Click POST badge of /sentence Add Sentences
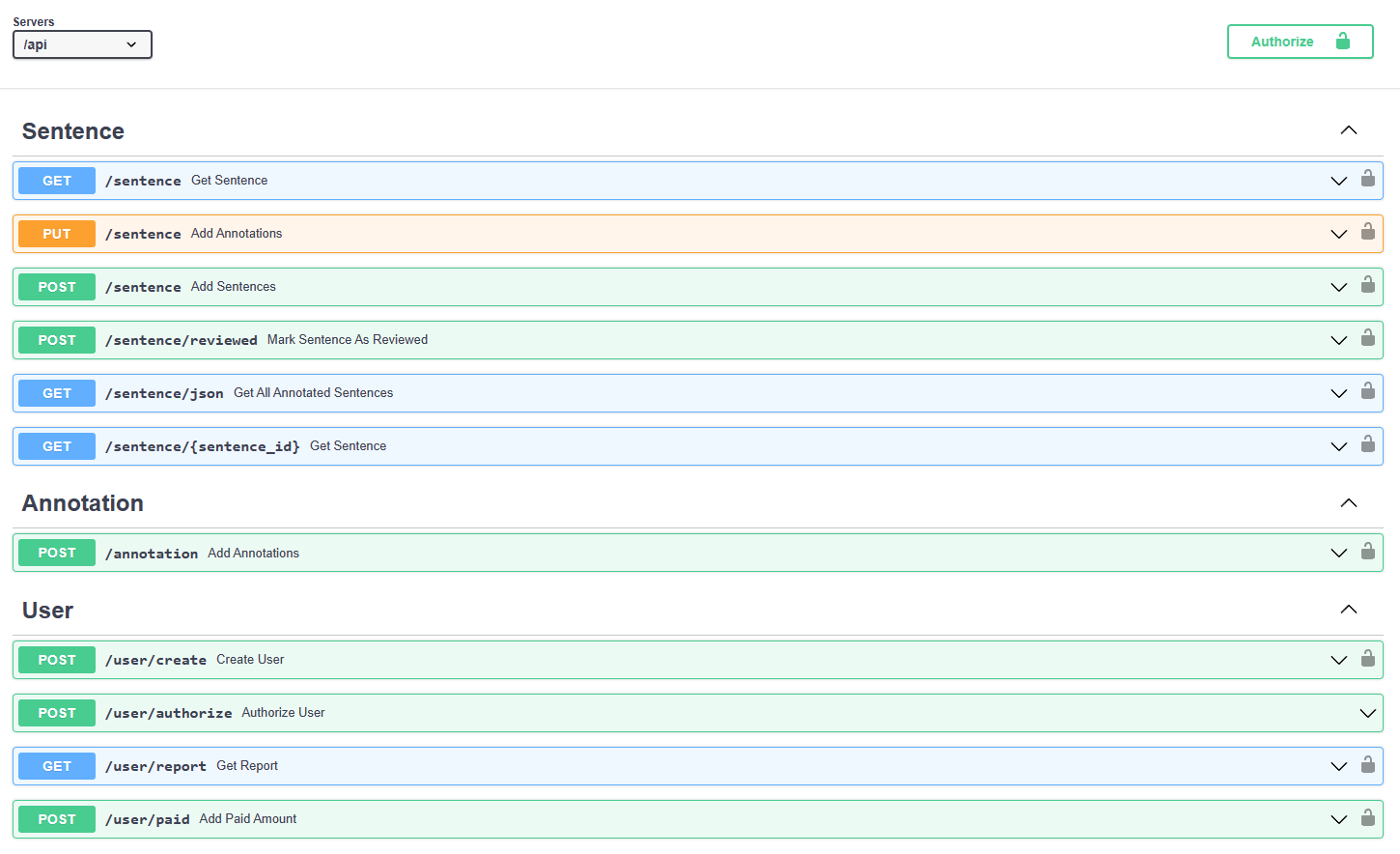 tap(57, 287)
